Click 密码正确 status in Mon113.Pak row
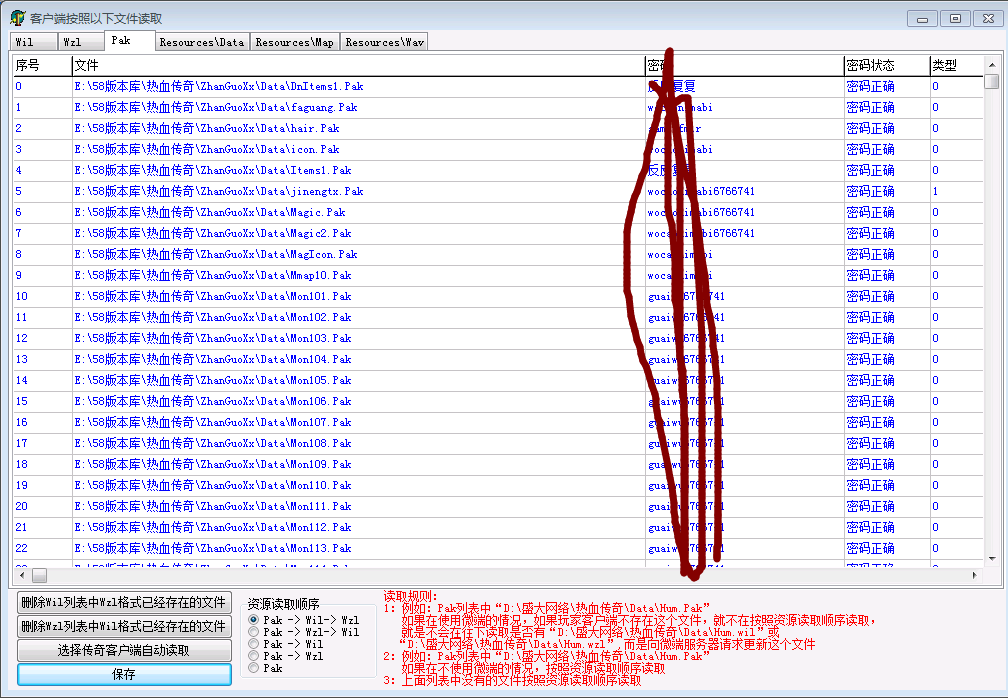 click(x=870, y=548)
